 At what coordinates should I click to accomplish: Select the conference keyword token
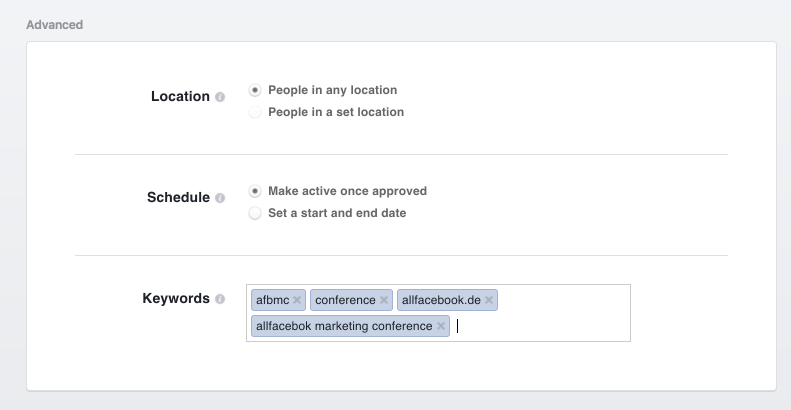pos(345,300)
